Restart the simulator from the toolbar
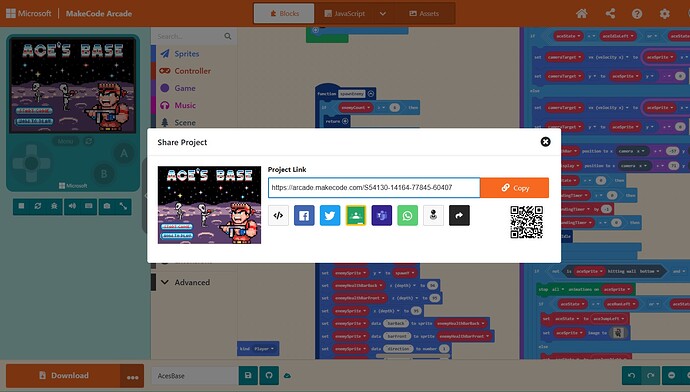 (38, 206)
